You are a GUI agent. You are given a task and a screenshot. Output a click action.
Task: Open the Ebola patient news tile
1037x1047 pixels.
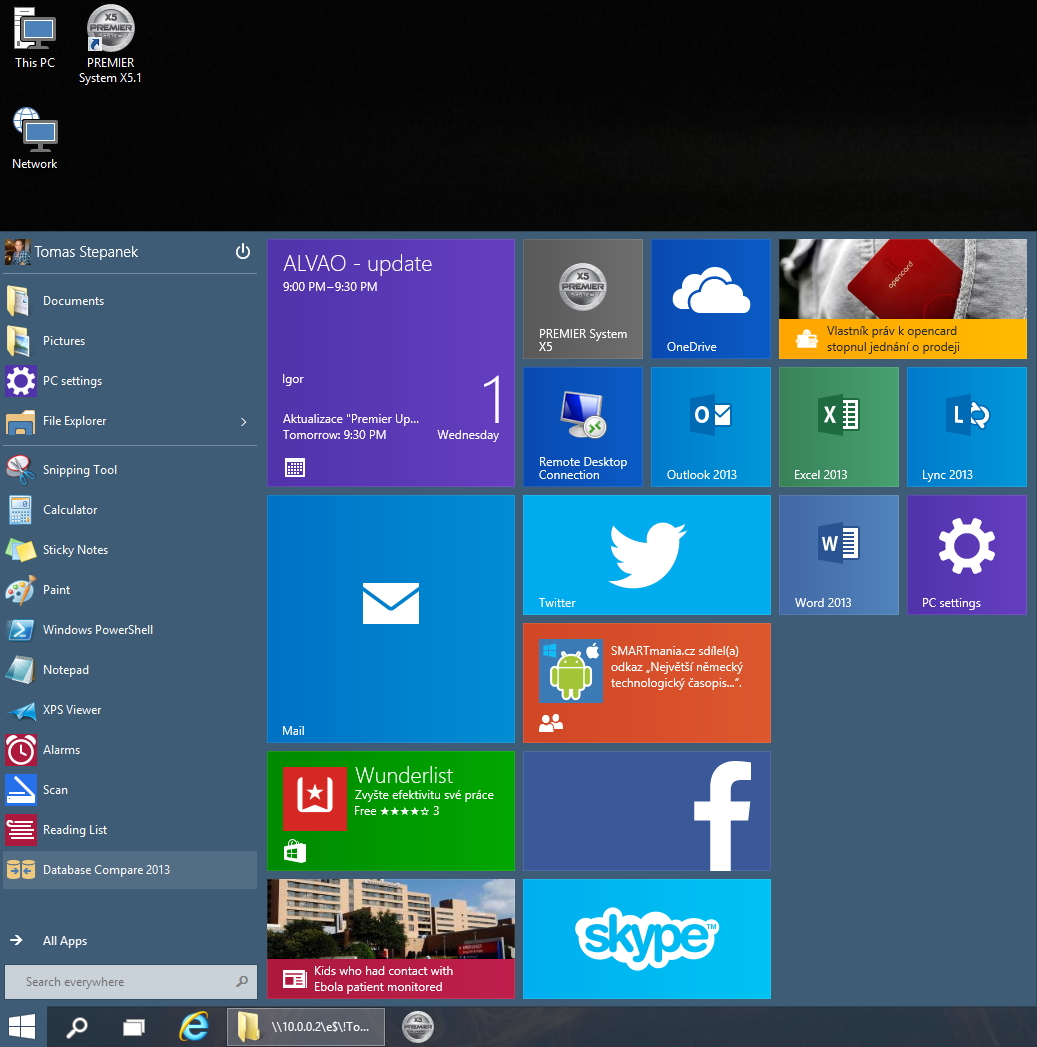(391, 939)
